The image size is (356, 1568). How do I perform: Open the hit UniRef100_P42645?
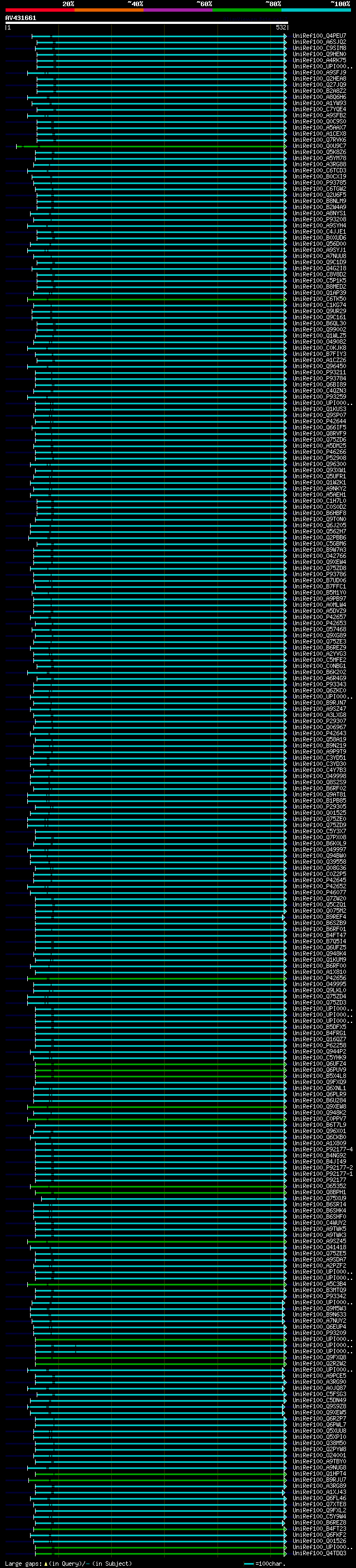[x=319, y=880]
